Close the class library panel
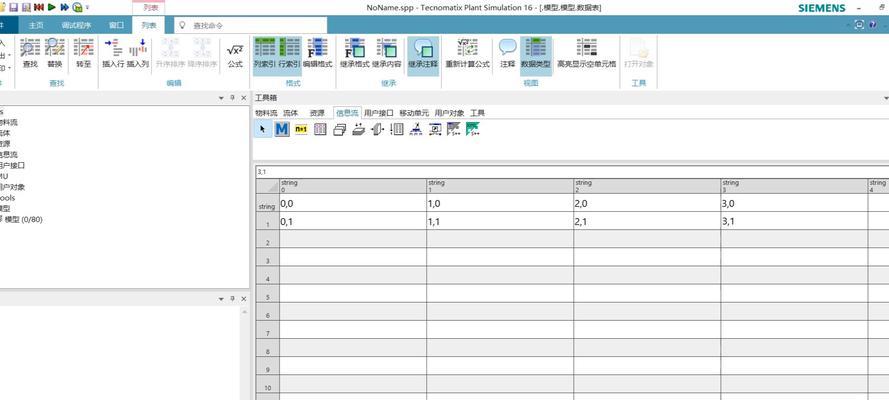Viewport: 889px width, 400px height. pos(244,98)
